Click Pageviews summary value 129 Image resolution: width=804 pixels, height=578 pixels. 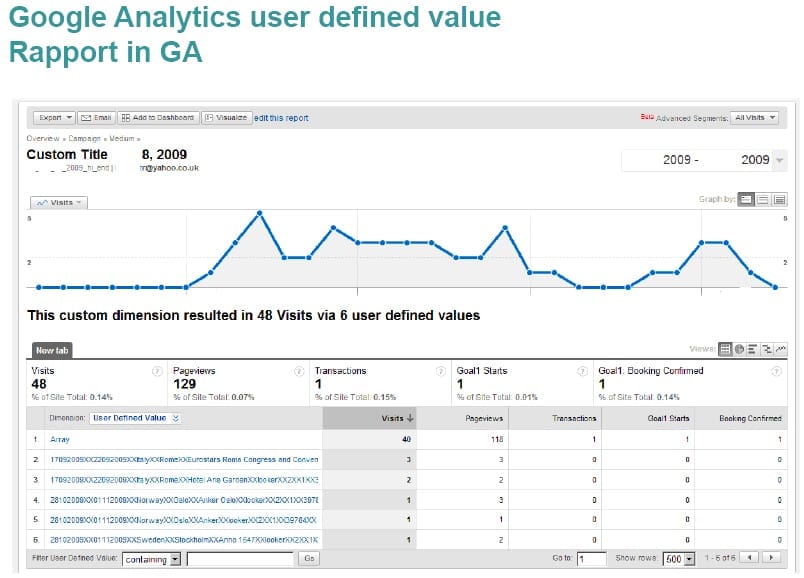point(185,384)
